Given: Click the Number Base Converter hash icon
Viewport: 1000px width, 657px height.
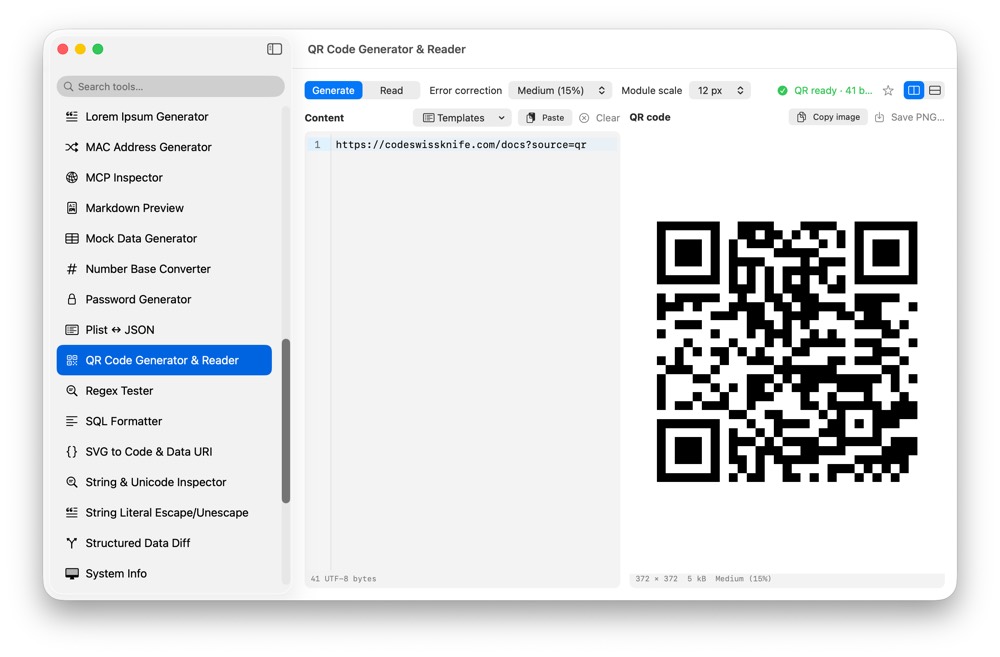Looking at the screenshot, I should tap(72, 269).
